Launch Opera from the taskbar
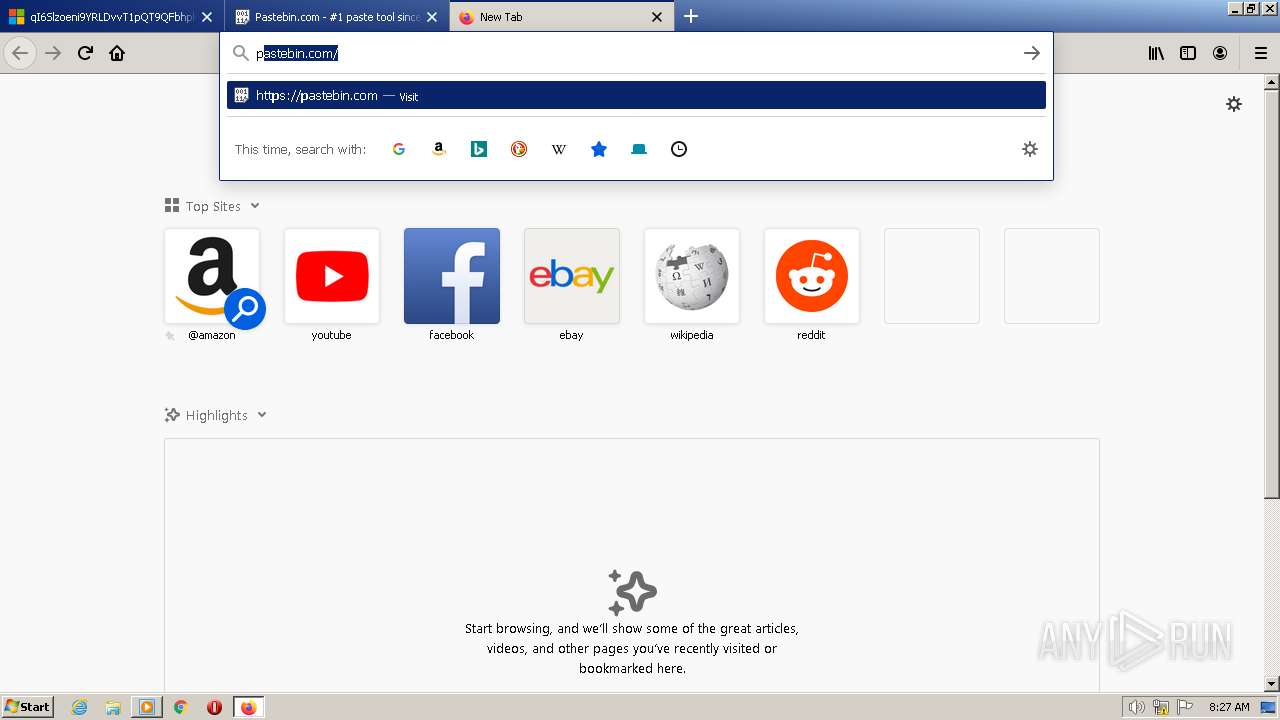The image size is (1280, 720). (214, 707)
